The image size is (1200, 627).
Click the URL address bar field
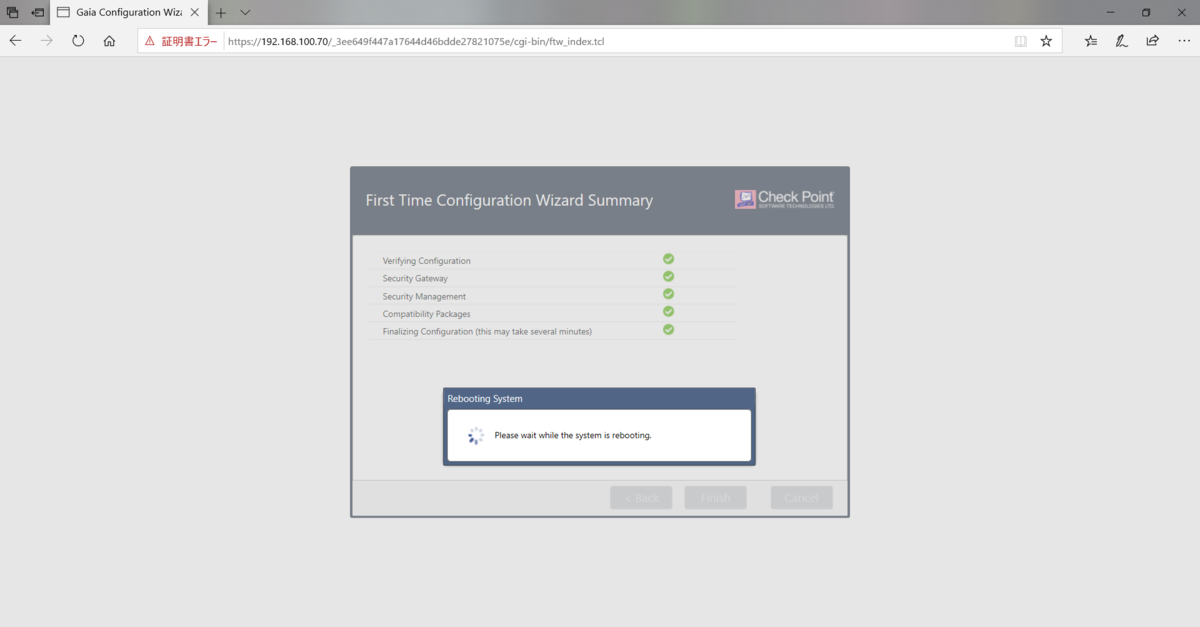click(x=600, y=42)
